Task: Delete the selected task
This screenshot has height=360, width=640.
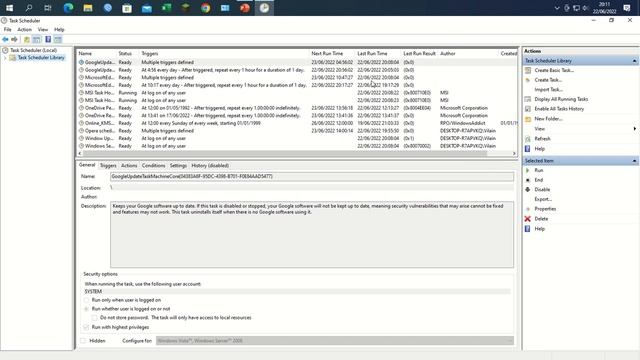Action: (541, 219)
